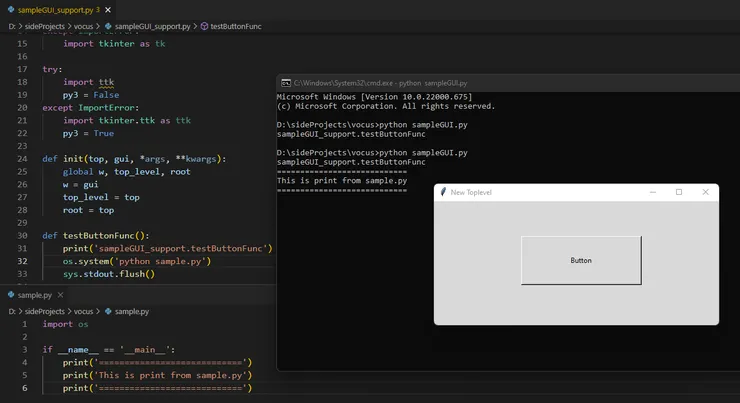Click the Tk feather icon in New Toplevel
Viewport: 740px width, 403px height.
443,192
